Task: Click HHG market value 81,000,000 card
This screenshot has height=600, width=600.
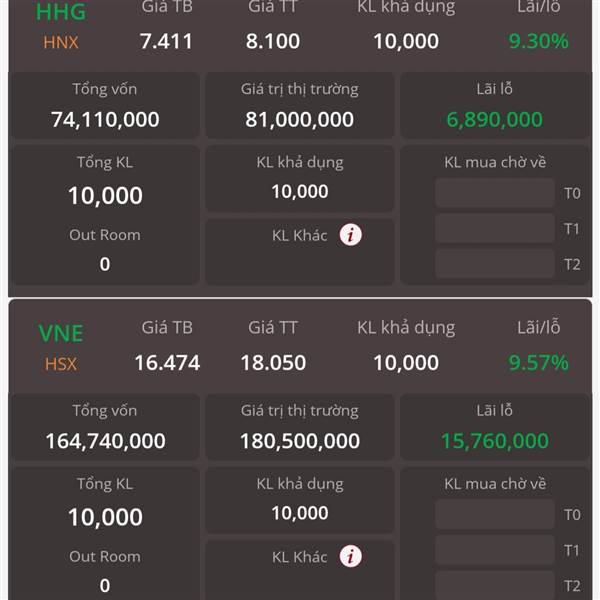Action: [x=300, y=106]
